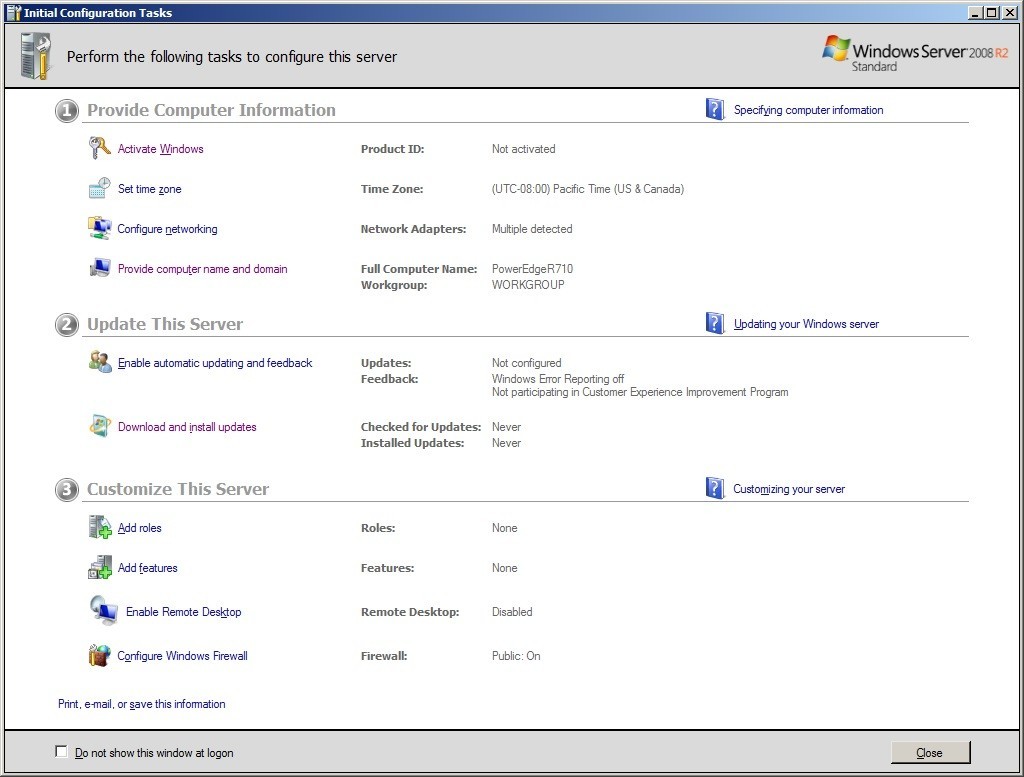Click the title bar window icon
Image resolution: width=1024 pixels, height=777 pixels.
(x=13, y=12)
